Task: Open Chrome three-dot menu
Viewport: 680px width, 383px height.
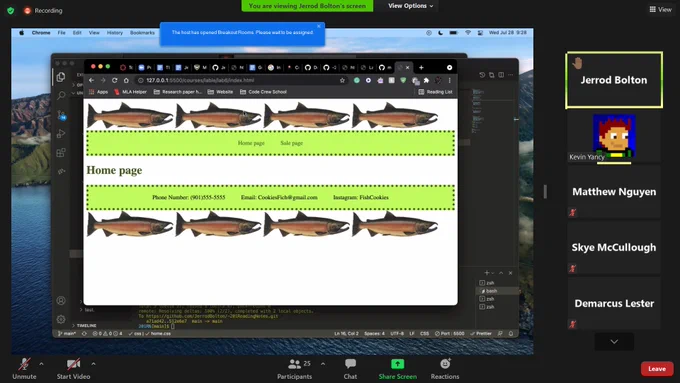Action: point(450,80)
